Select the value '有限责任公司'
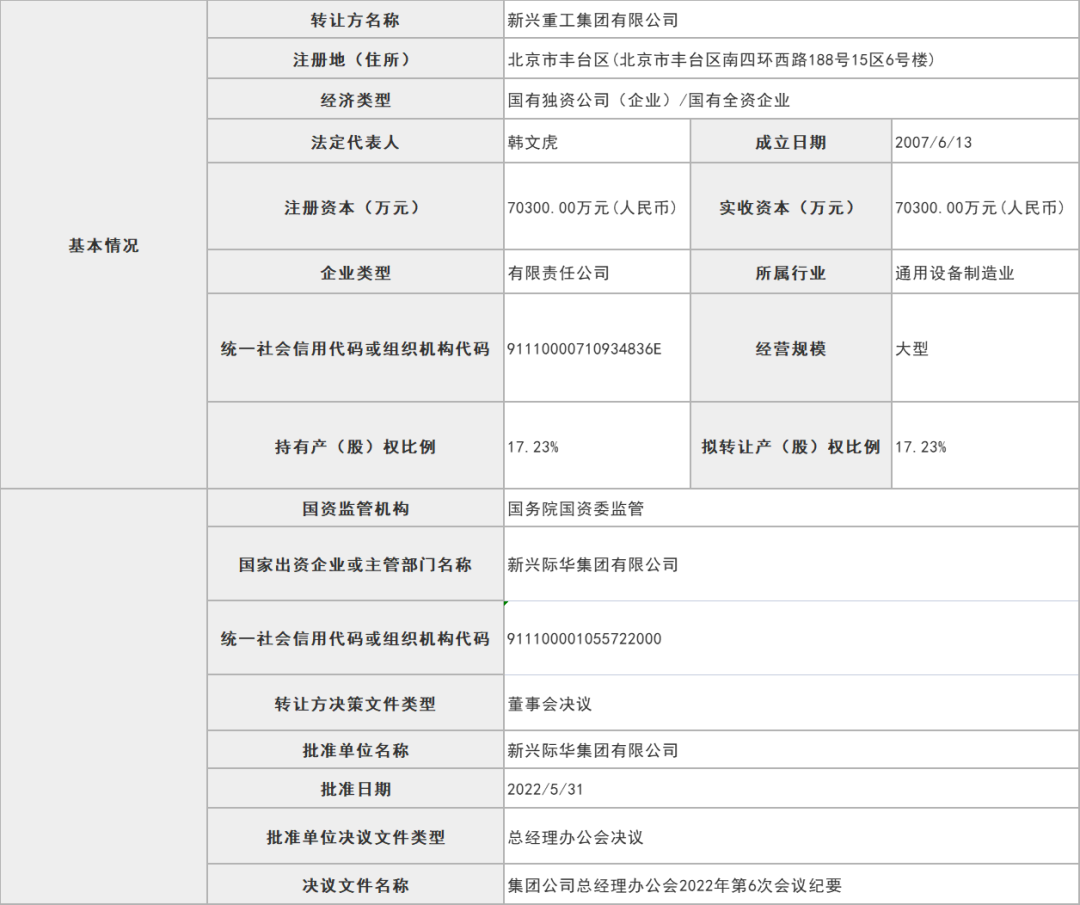The height and width of the screenshot is (905, 1080). [x=559, y=273]
